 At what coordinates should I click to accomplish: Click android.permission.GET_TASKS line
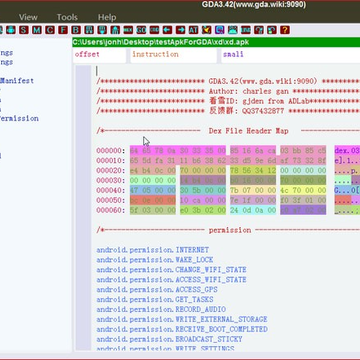coord(155,299)
